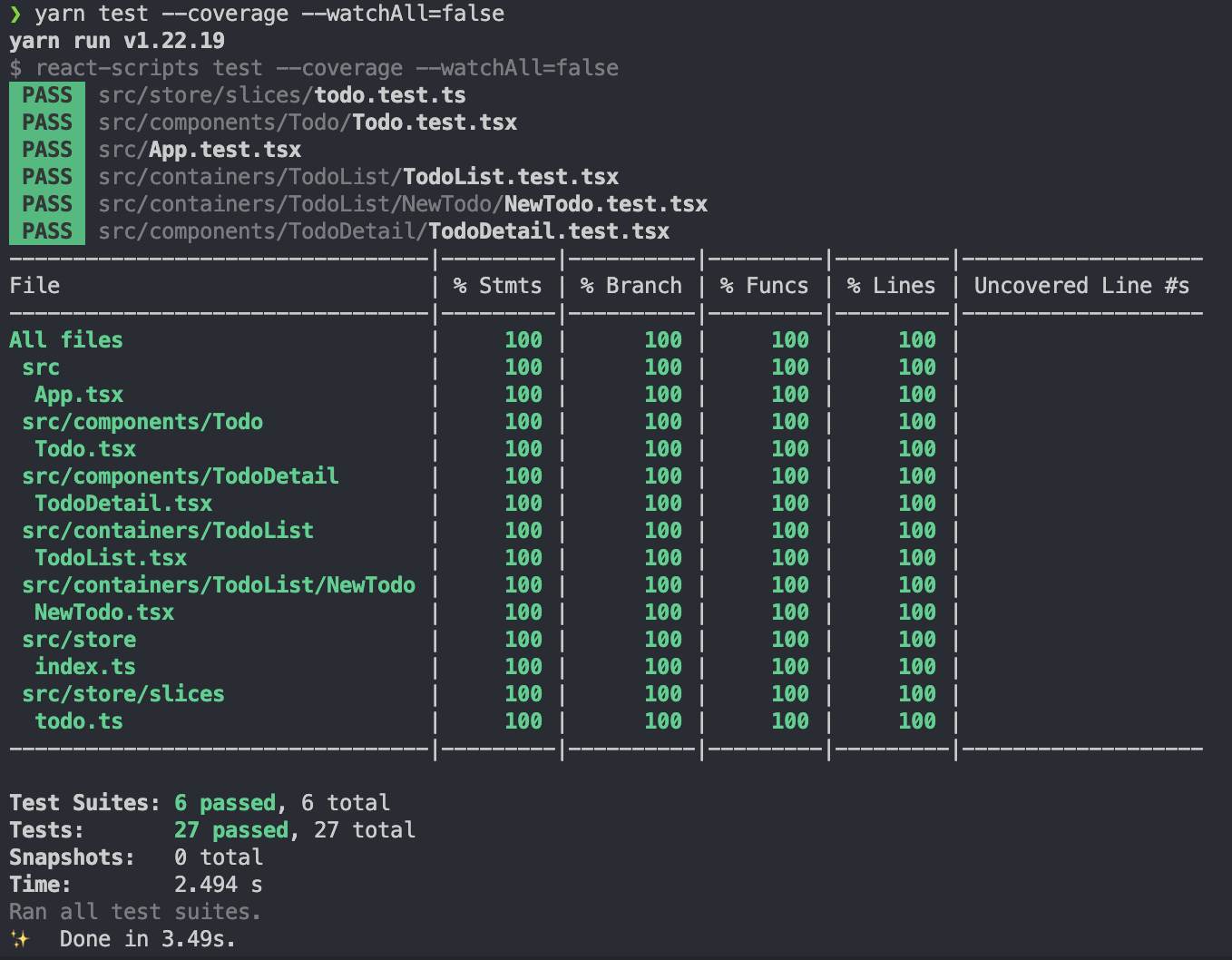1232x960 pixels.
Task: Click the 'TodoDetail.tsx' file row
Action: (x=123, y=504)
